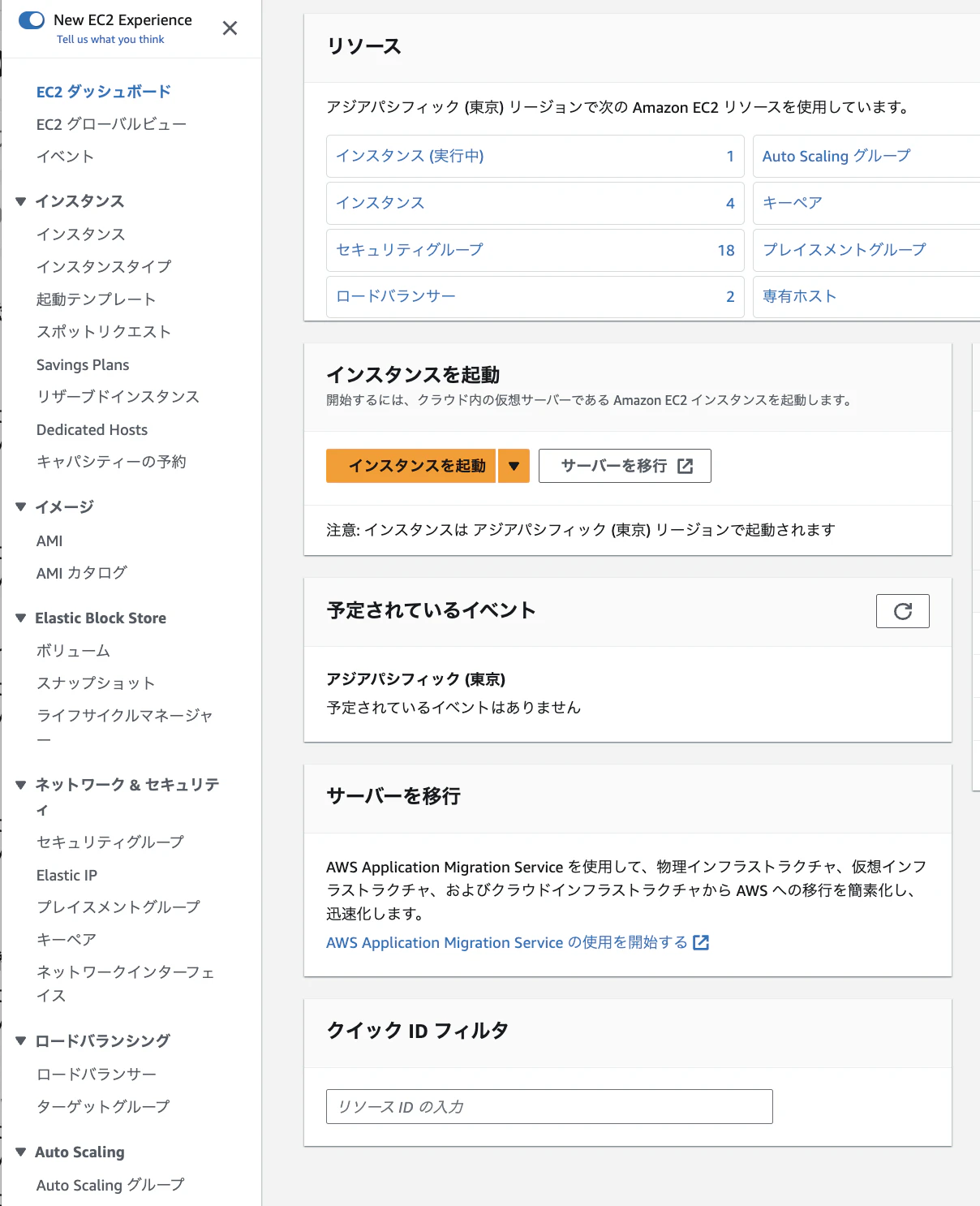Collapse the ロードバランシング section triangle

(21, 1041)
